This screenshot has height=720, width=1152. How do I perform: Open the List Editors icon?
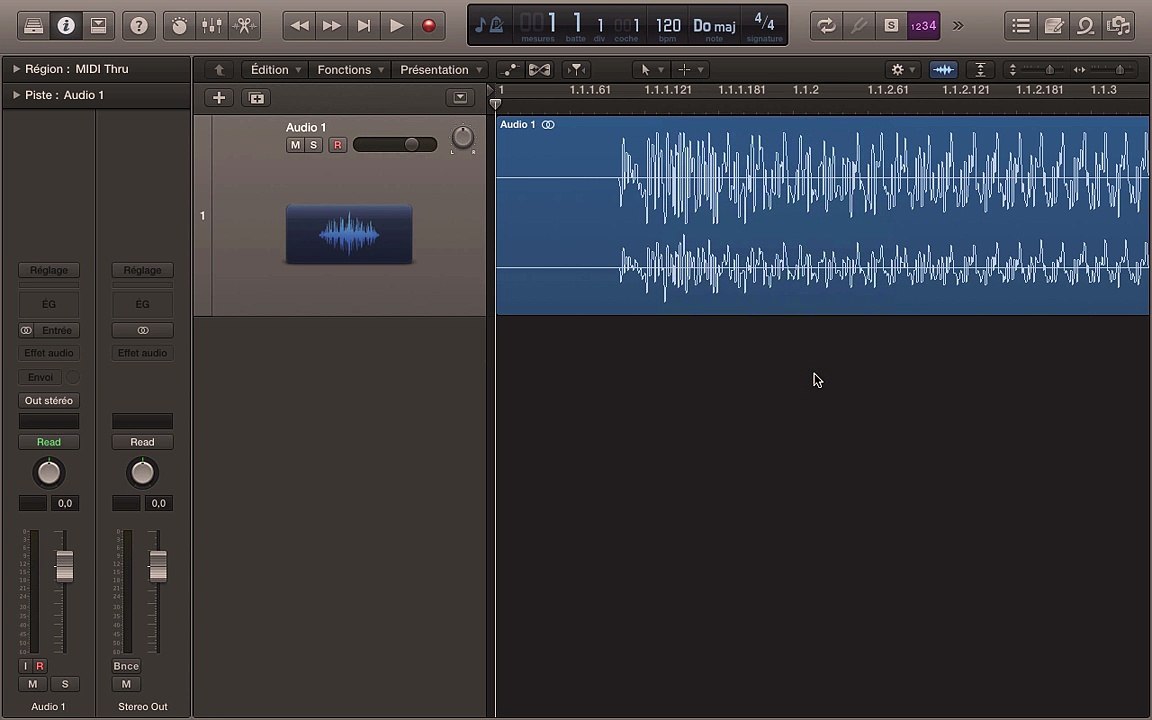tap(1020, 26)
